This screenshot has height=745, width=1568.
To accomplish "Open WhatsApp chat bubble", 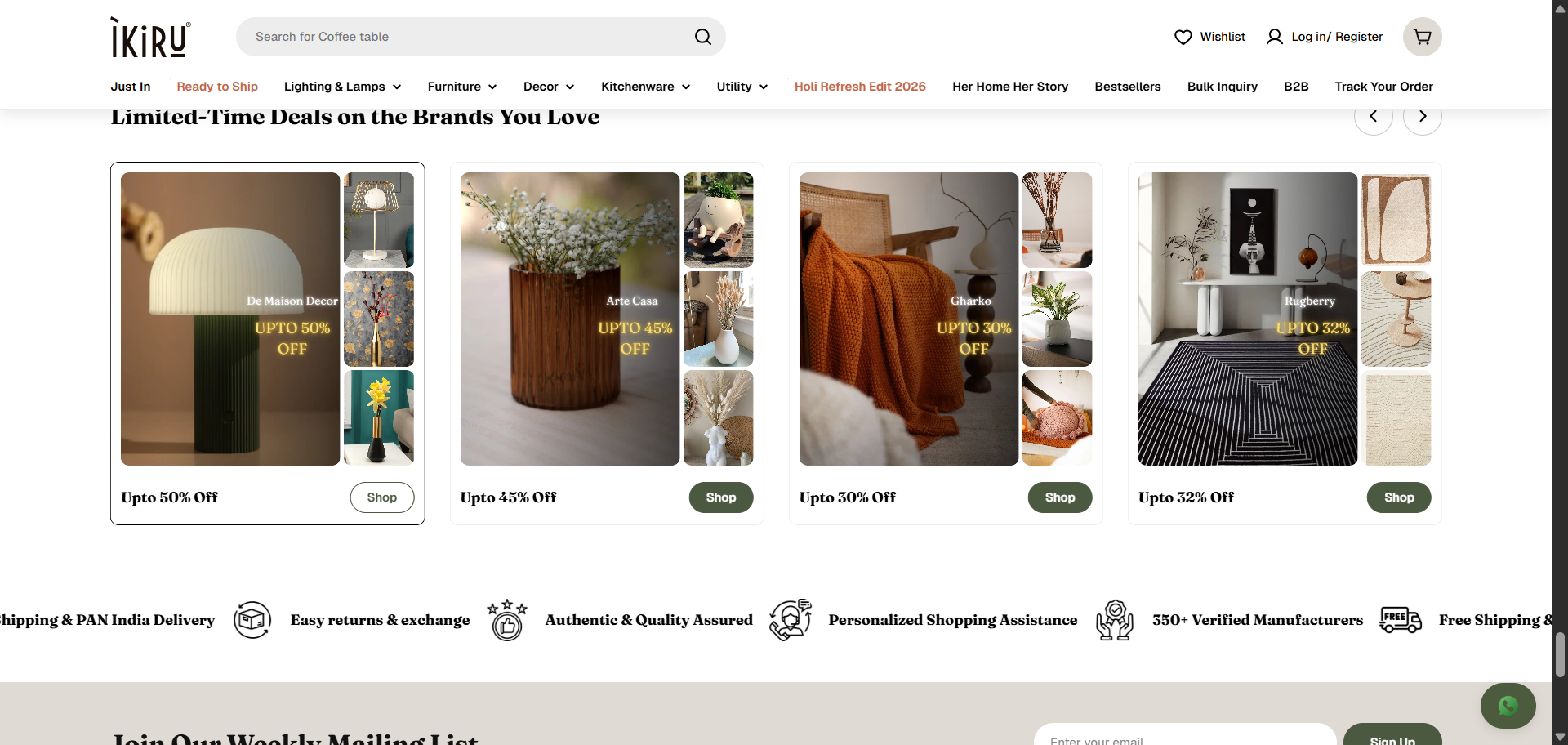I will coord(1508,705).
